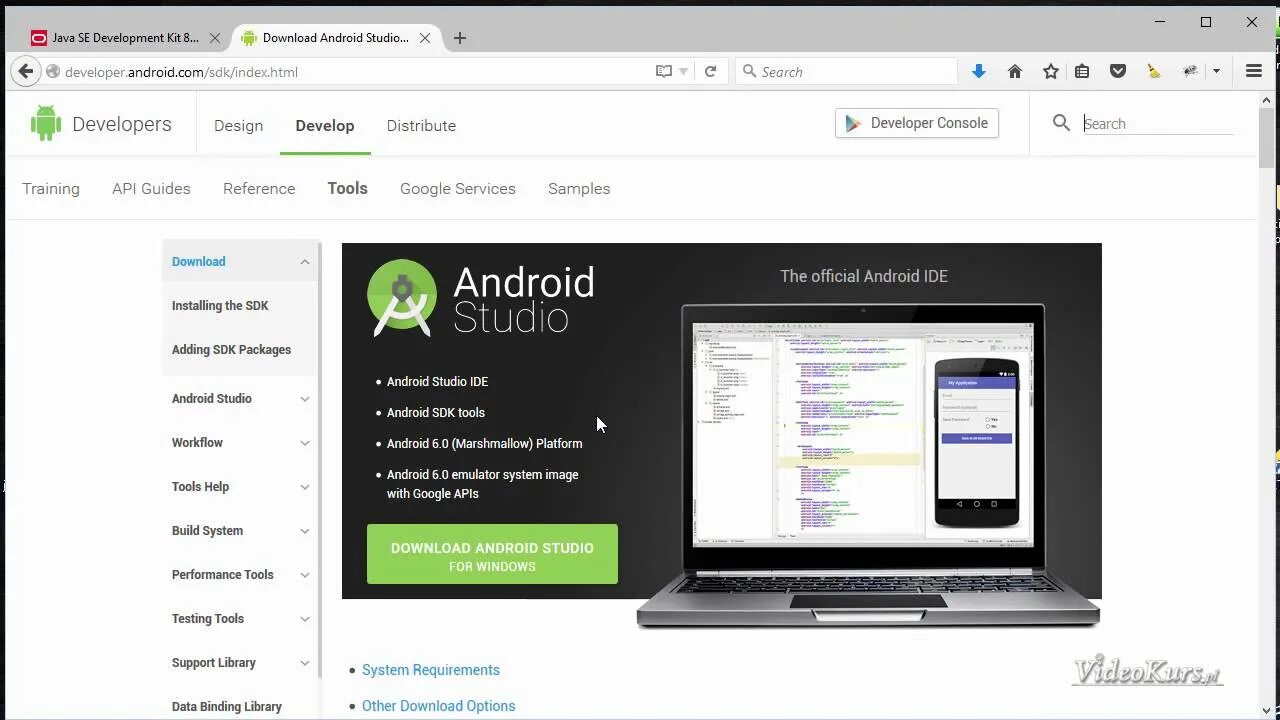Open the Firefox hamburger menu
This screenshot has width=1280, height=720.
pos(1254,72)
